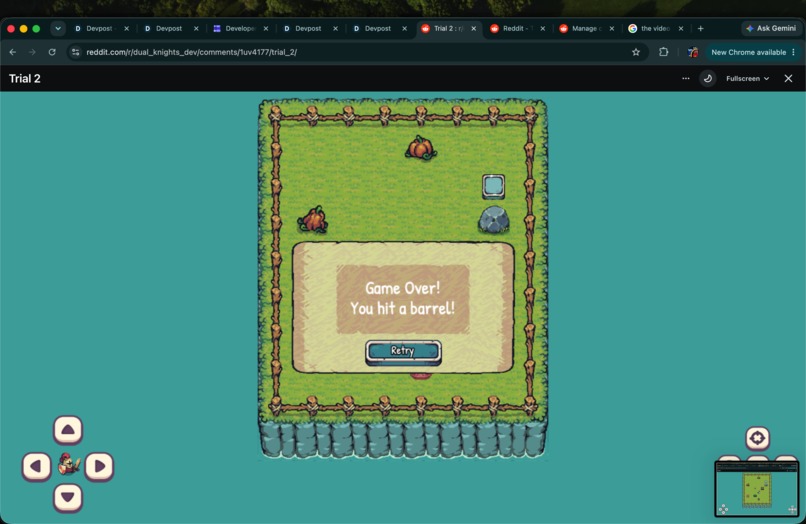Expand the tab search dropdown arrow
The height and width of the screenshot is (524, 806).
click(58, 28)
